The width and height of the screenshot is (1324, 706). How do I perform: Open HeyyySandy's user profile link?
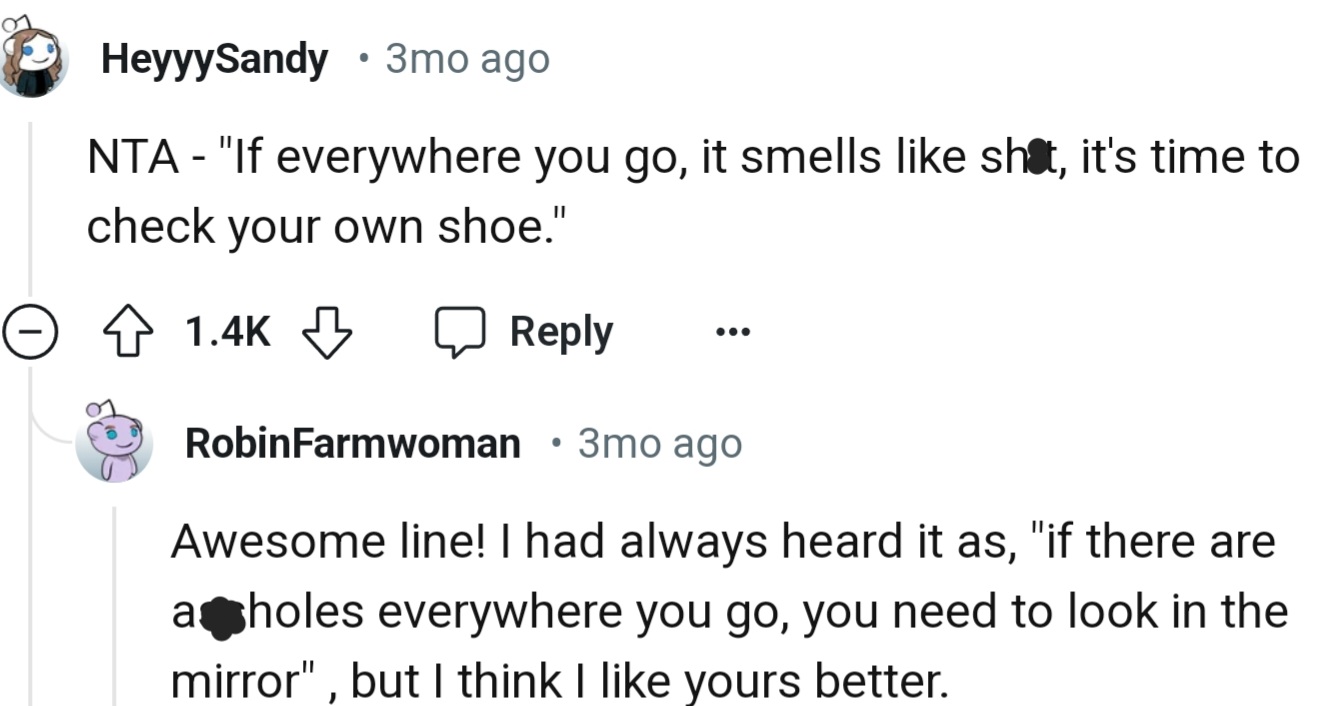pos(214,60)
